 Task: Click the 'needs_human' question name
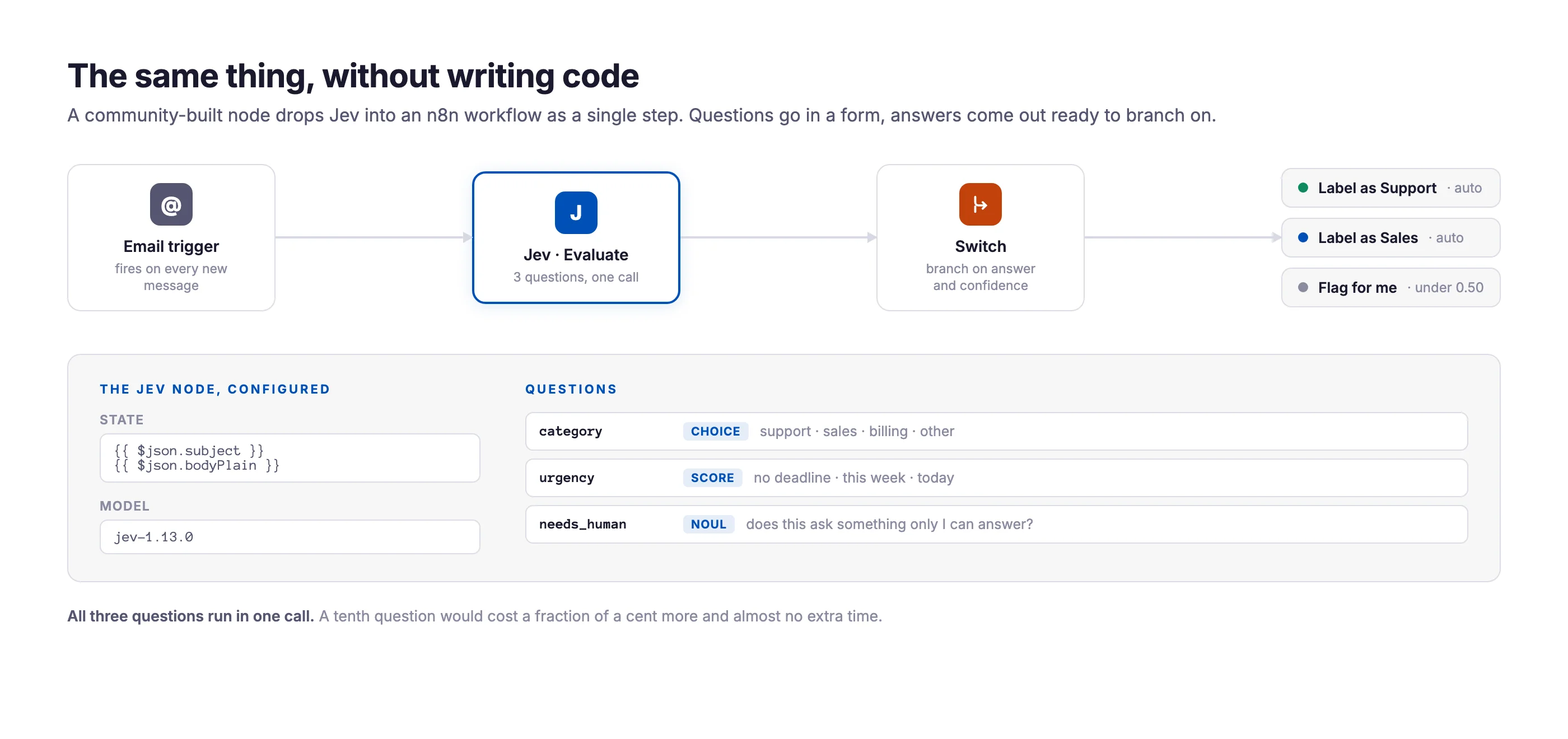click(582, 524)
